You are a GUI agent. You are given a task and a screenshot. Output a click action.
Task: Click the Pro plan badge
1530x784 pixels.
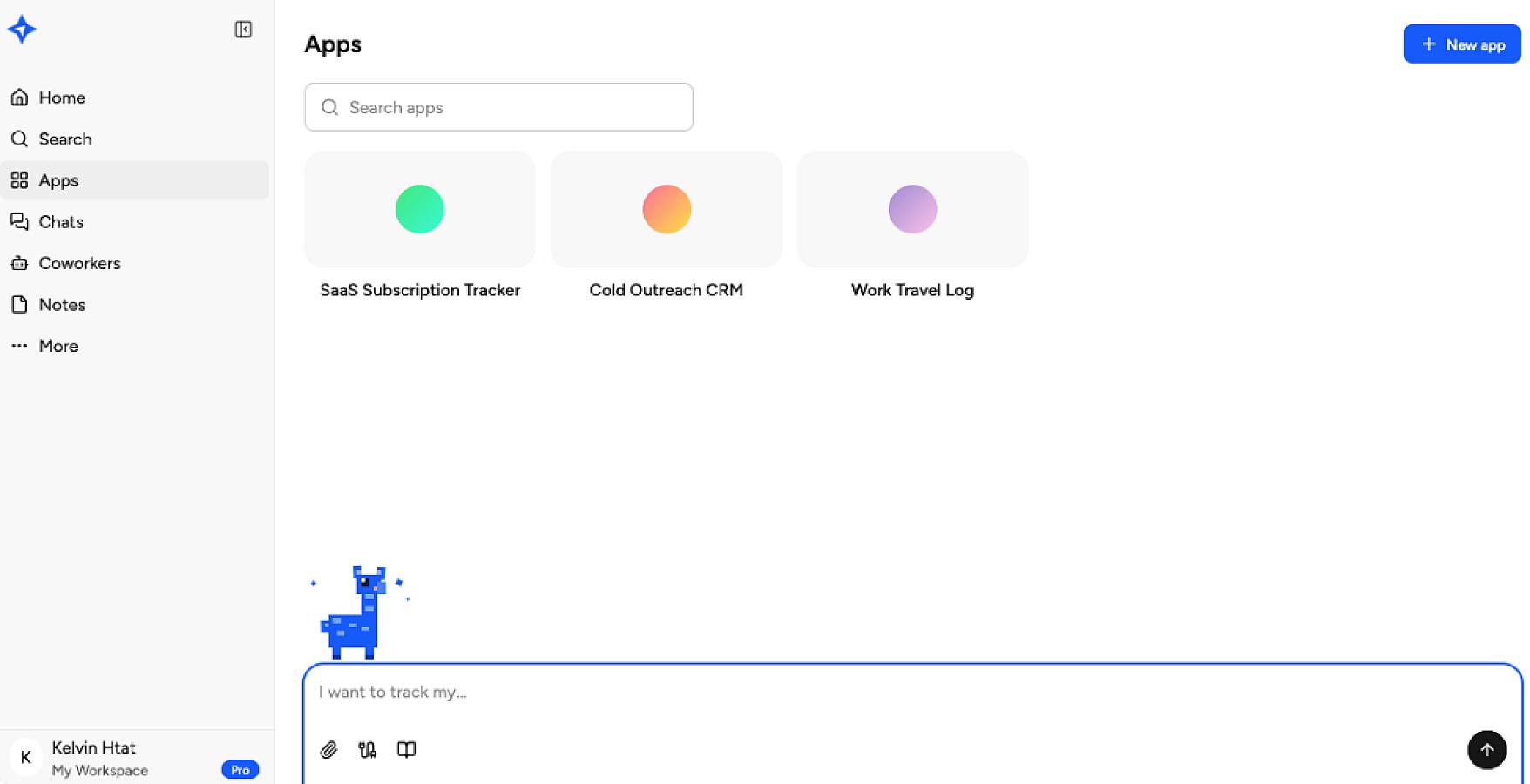(x=240, y=770)
